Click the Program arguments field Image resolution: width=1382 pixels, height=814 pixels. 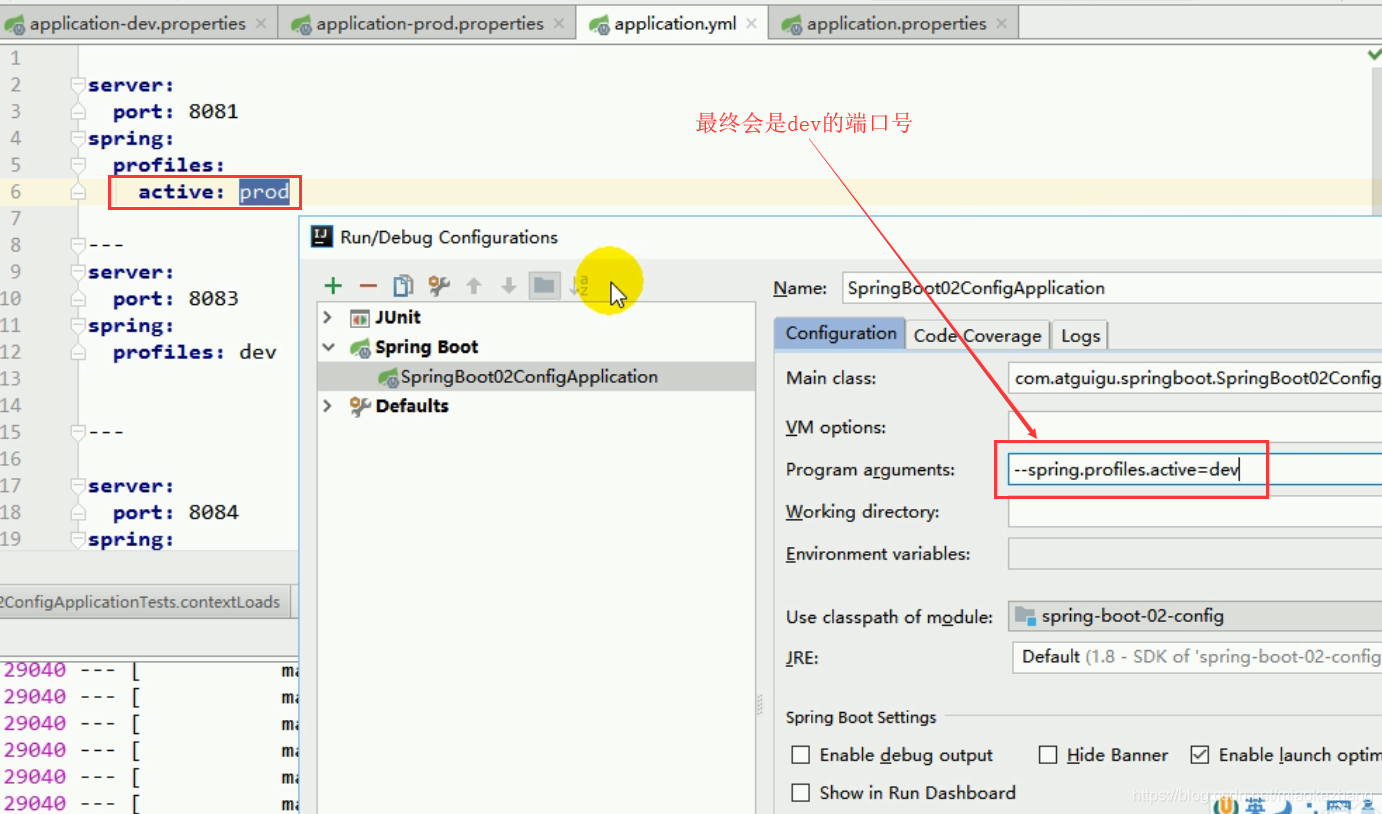click(1195, 469)
